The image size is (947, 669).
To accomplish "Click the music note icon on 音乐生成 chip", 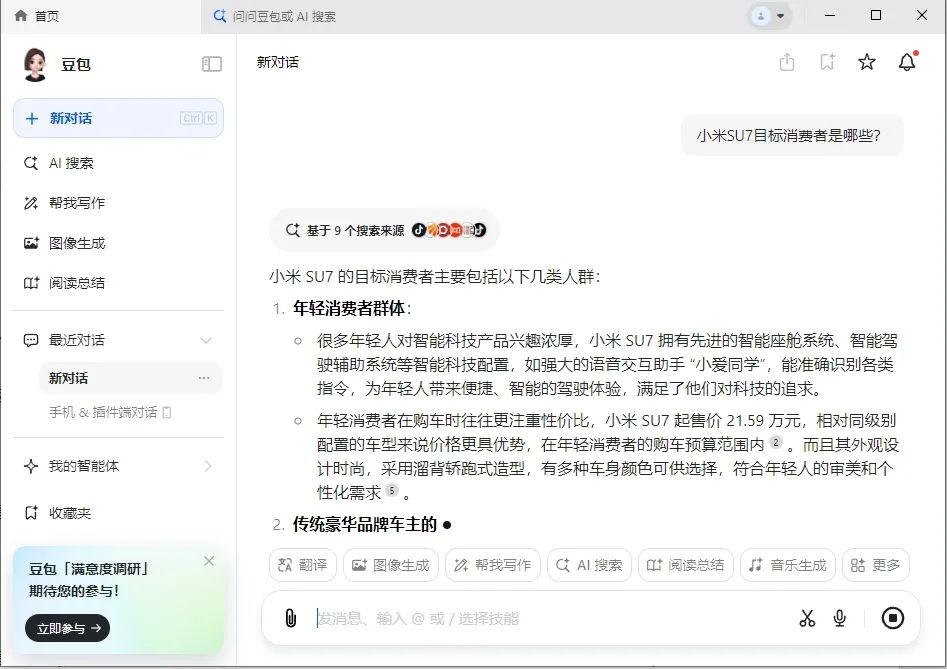I will coord(756,565).
